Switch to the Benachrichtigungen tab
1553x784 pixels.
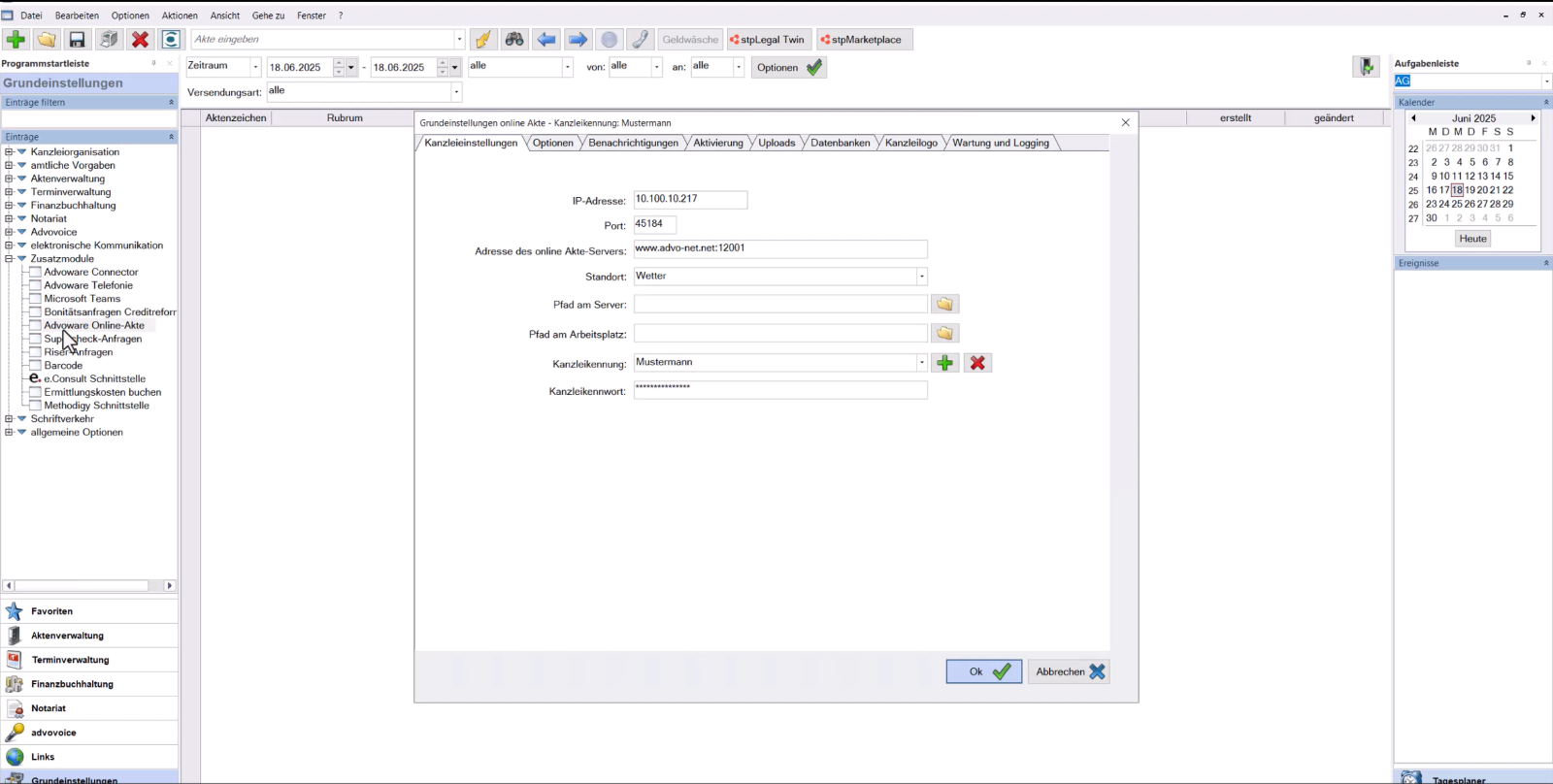coord(634,143)
